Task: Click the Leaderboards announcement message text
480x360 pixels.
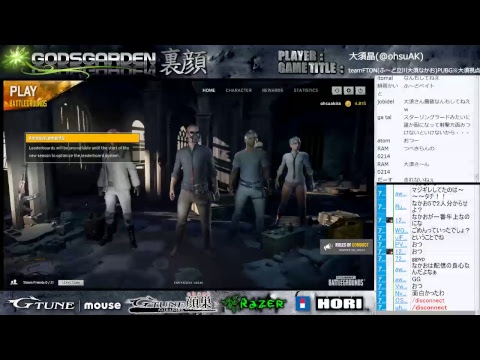Action: 79,152
